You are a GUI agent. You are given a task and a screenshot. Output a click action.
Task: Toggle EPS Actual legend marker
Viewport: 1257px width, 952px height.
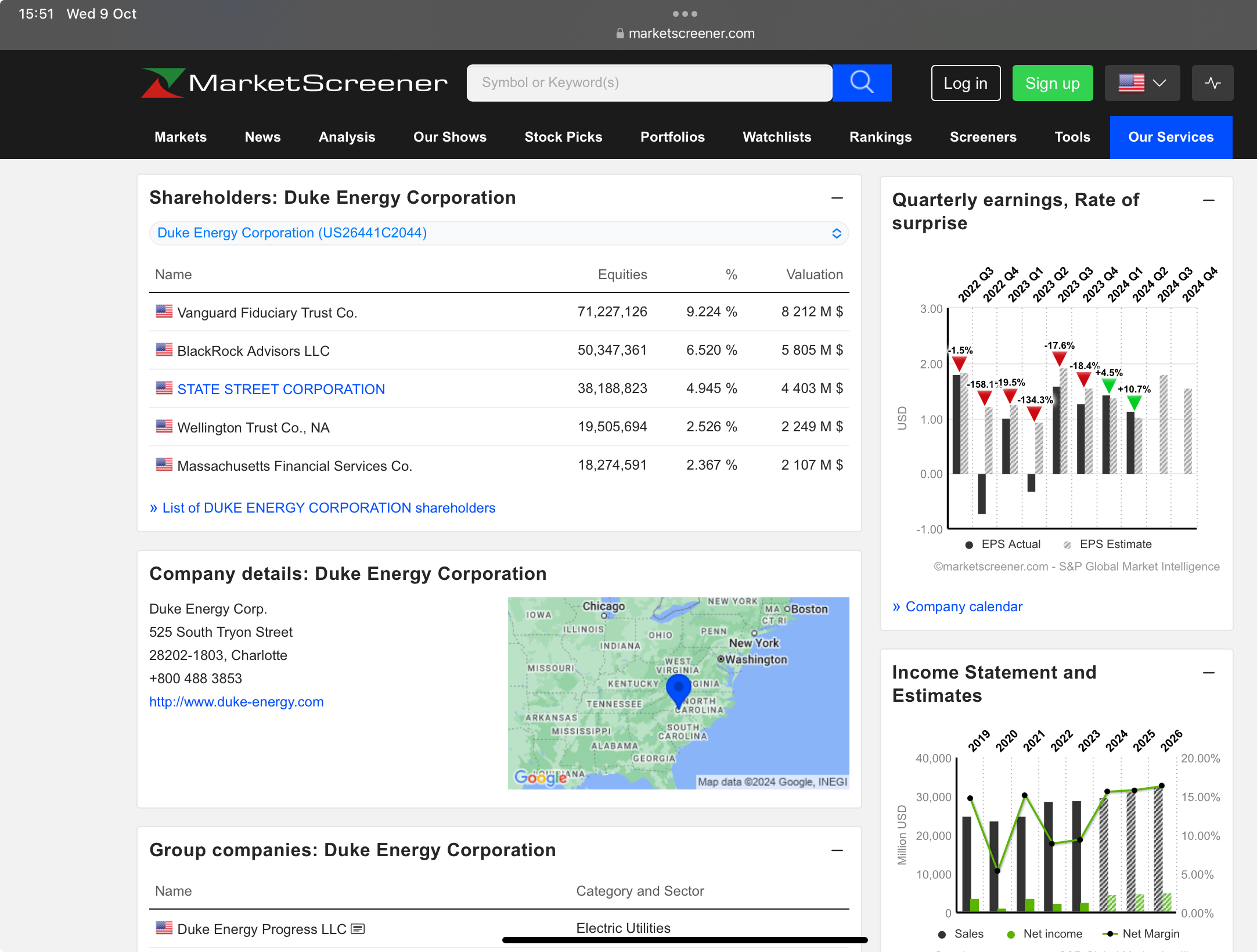968,544
